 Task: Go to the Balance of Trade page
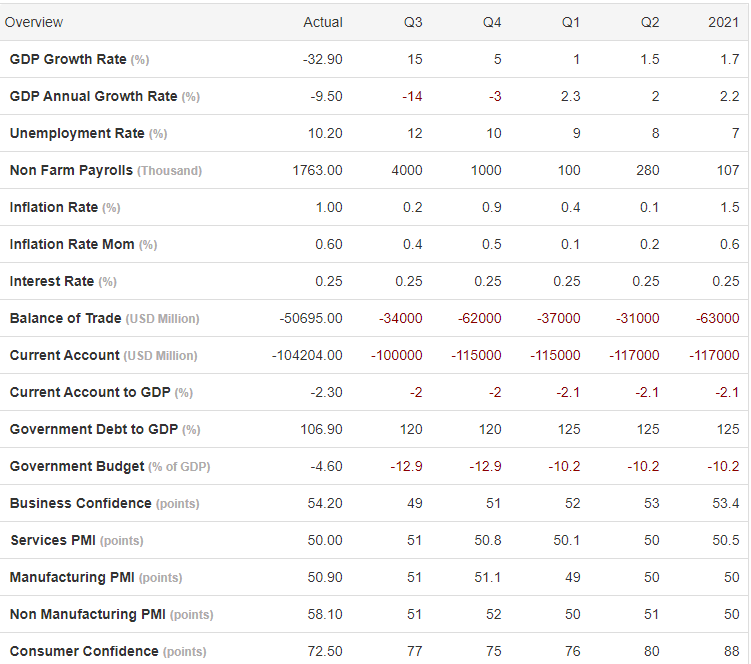(x=66, y=318)
